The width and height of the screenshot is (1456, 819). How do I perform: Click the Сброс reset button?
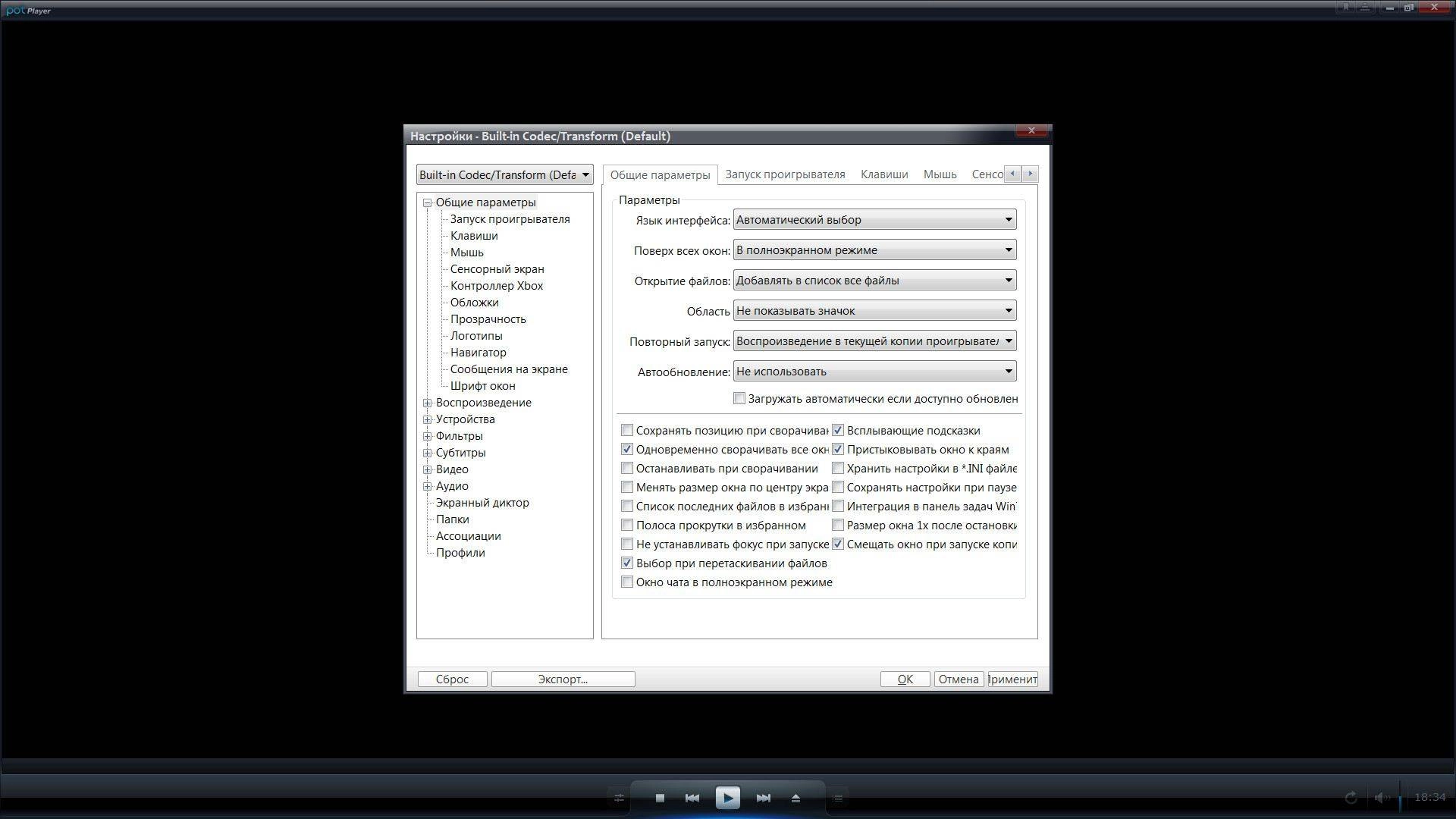(x=452, y=679)
